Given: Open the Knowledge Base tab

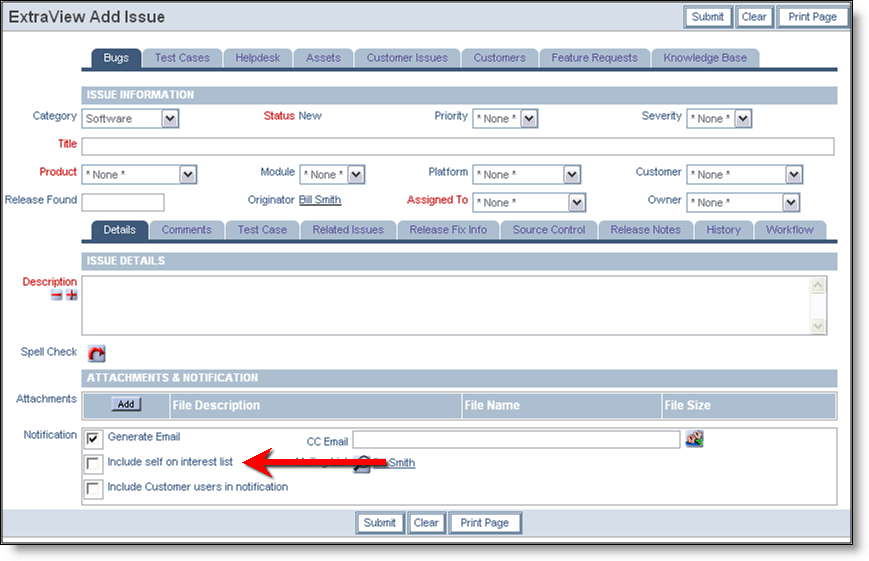Looking at the screenshot, I should [705, 58].
